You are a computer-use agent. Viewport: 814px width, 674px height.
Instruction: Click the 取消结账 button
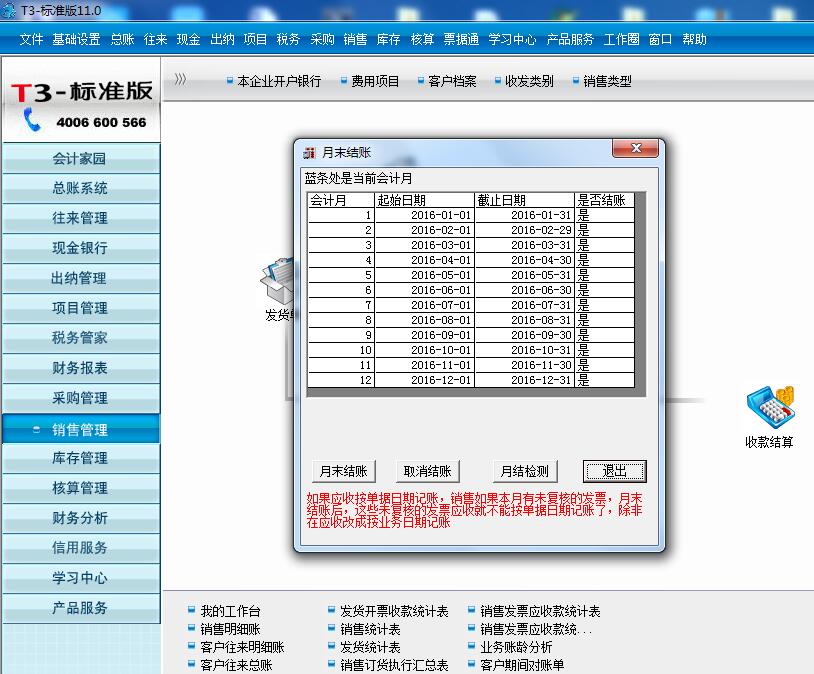[x=427, y=471]
